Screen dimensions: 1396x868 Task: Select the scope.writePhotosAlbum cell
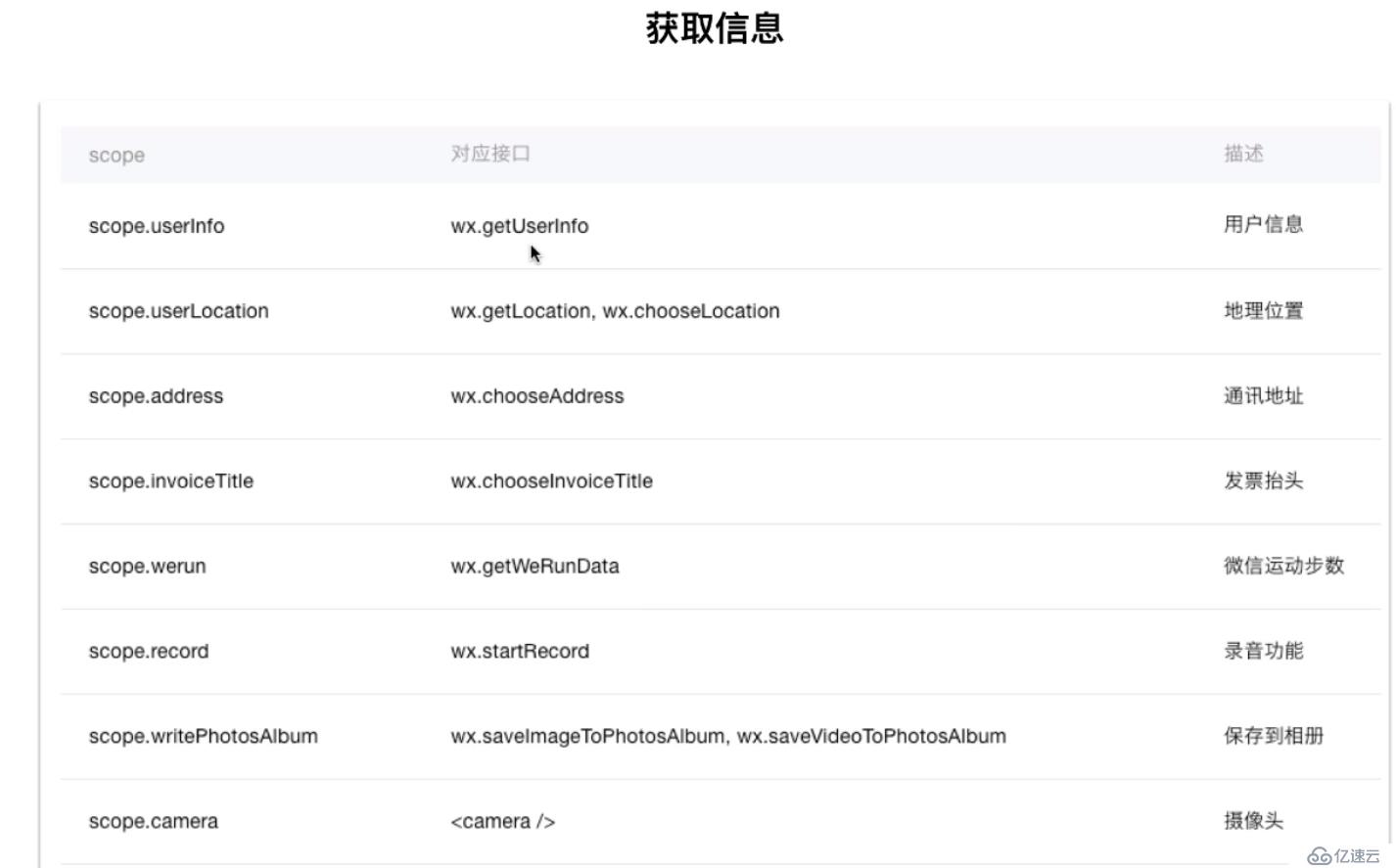pyautogui.click(x=204, y=737)
